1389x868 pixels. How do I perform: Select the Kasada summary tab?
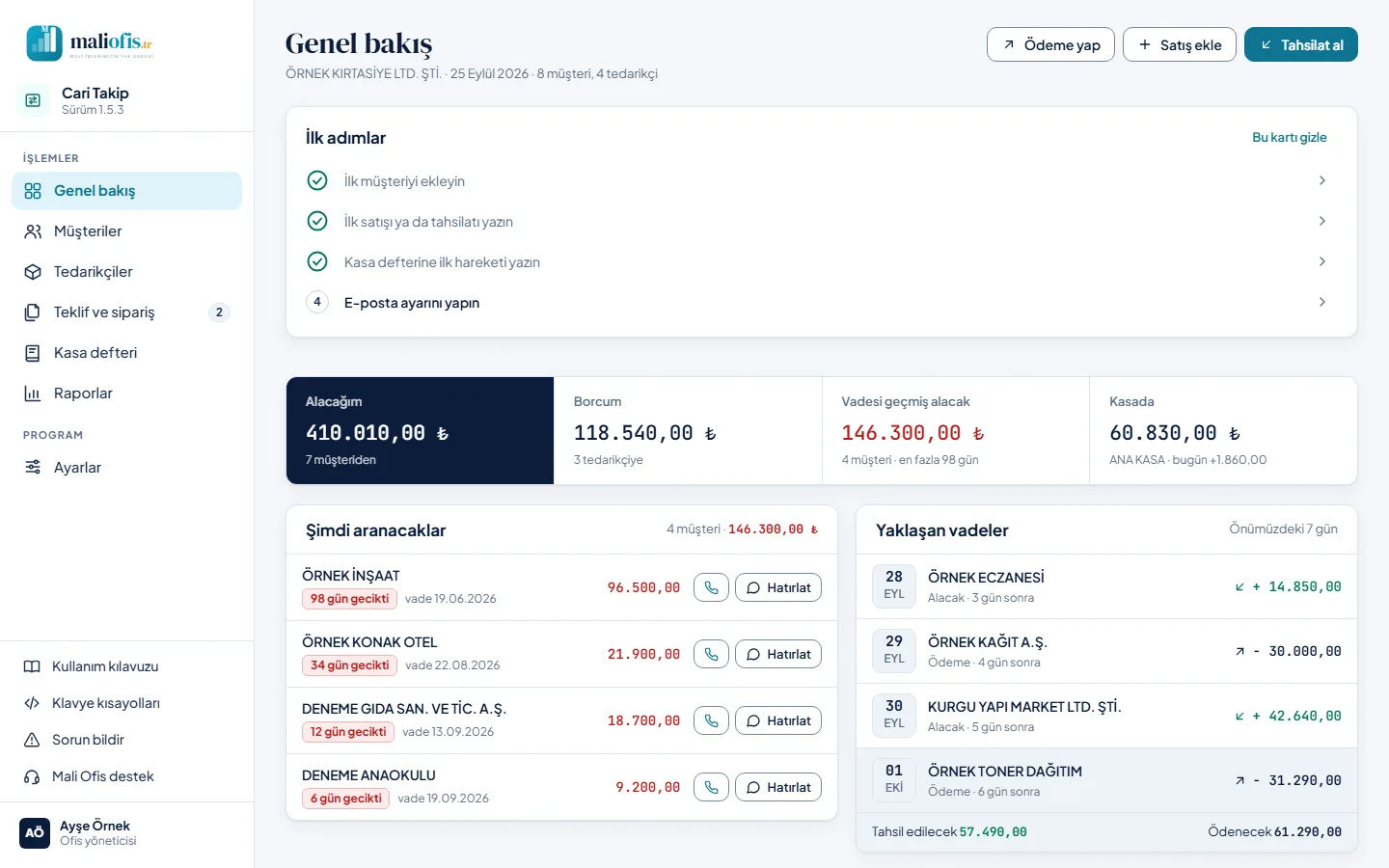click(1223, 430)
